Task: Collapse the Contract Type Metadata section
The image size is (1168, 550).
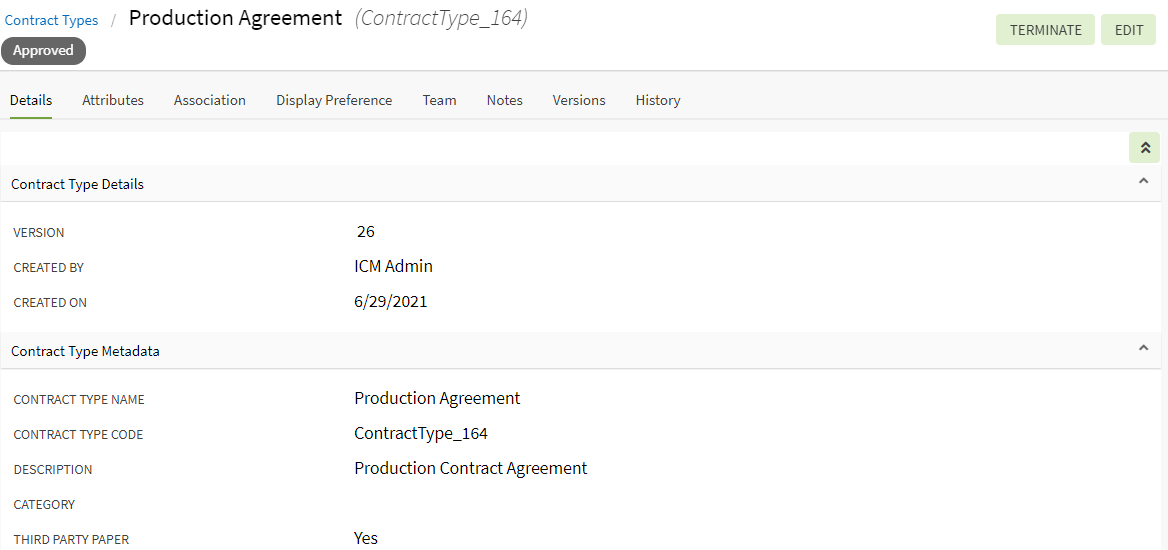Action: point(1143,349)
